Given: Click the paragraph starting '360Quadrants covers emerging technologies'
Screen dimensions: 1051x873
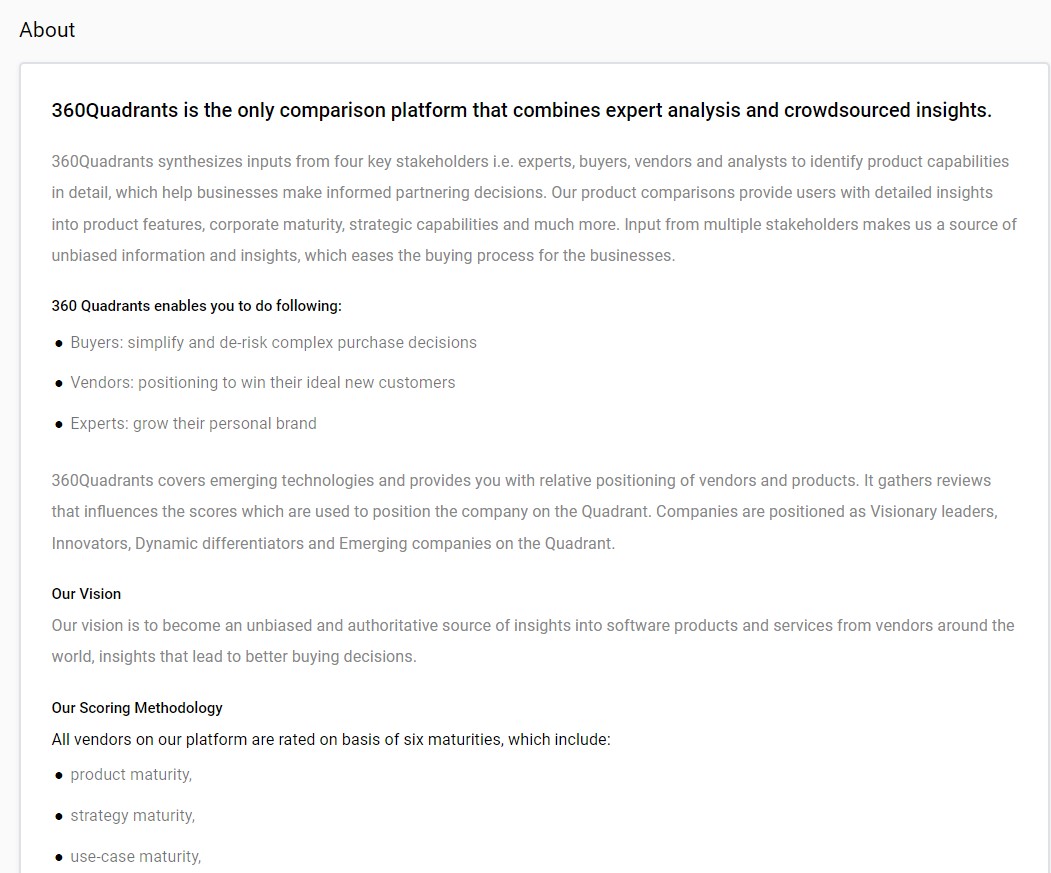Looking at the screenshot, I should coord(525,512).
